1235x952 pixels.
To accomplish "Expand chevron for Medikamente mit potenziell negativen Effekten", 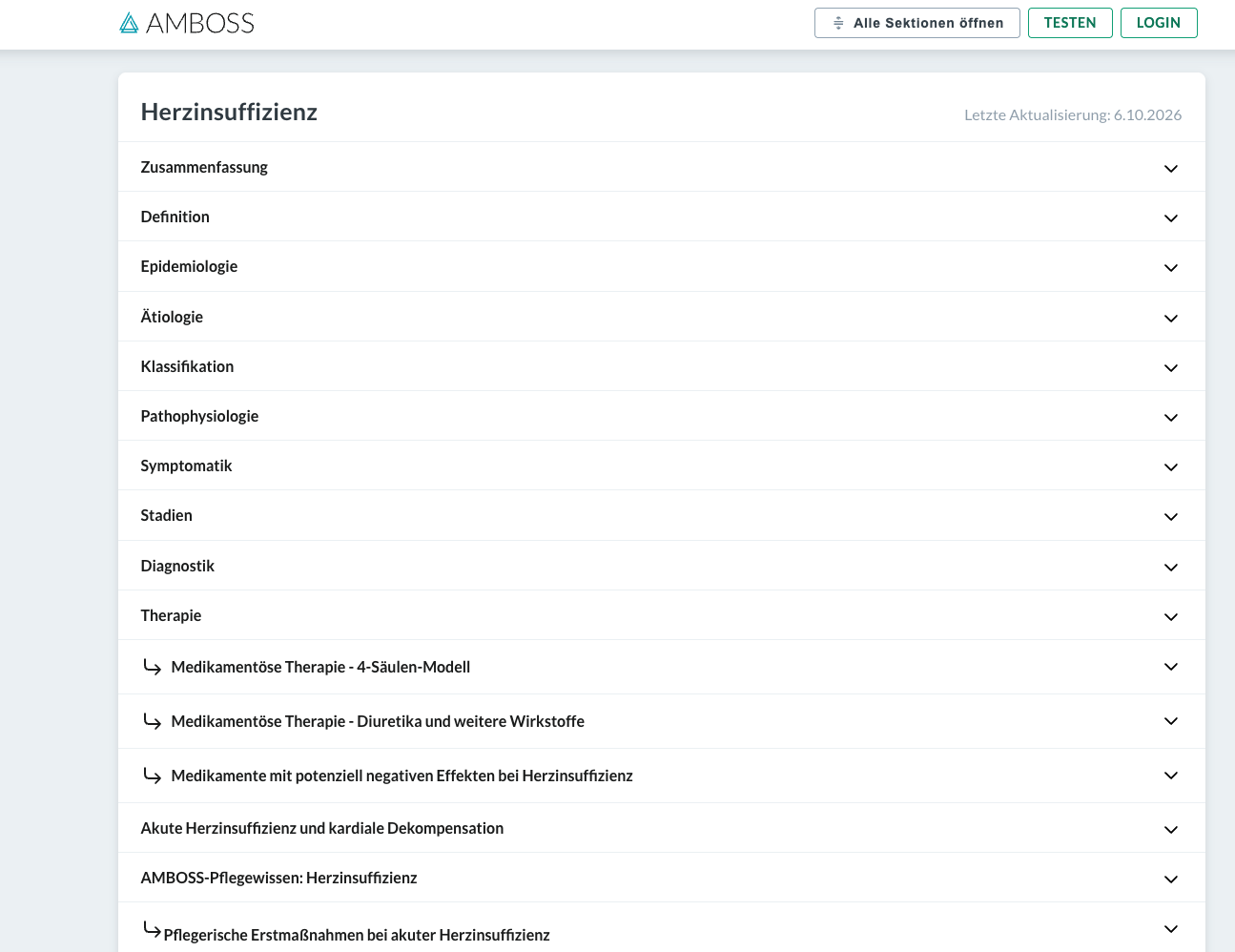I will pos(1171,776).
